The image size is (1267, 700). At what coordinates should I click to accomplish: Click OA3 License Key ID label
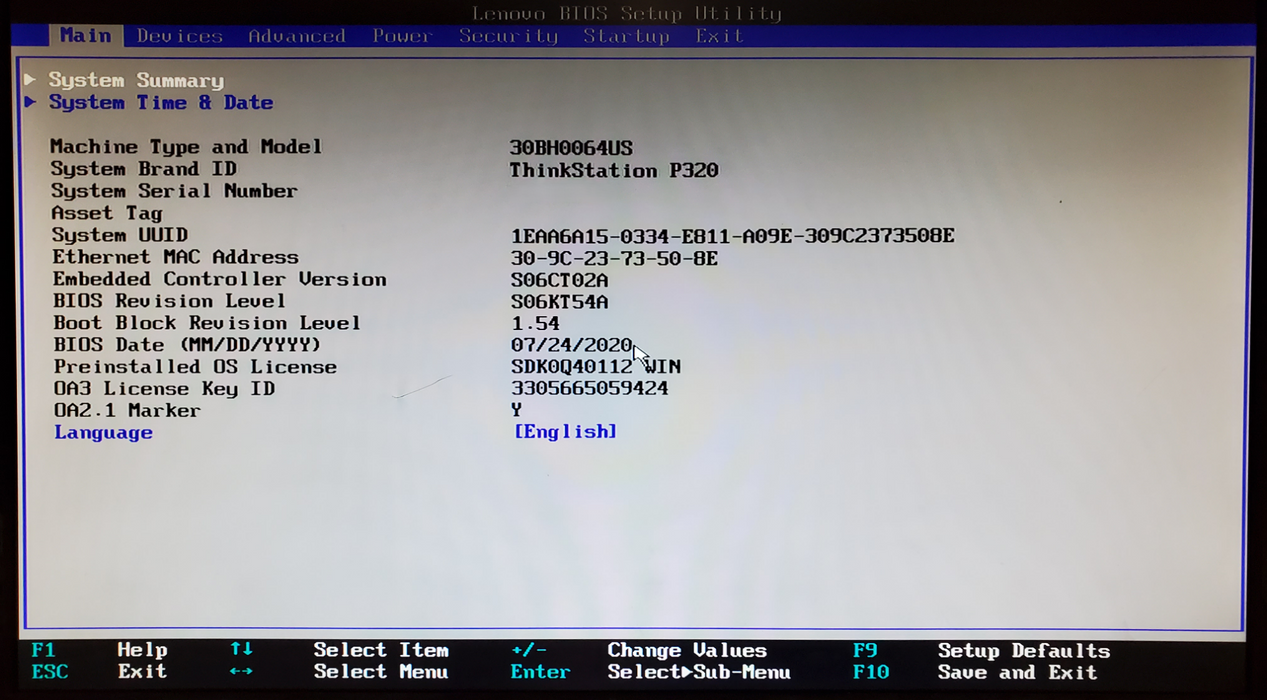pyautogui.click(x=164, y=389)
